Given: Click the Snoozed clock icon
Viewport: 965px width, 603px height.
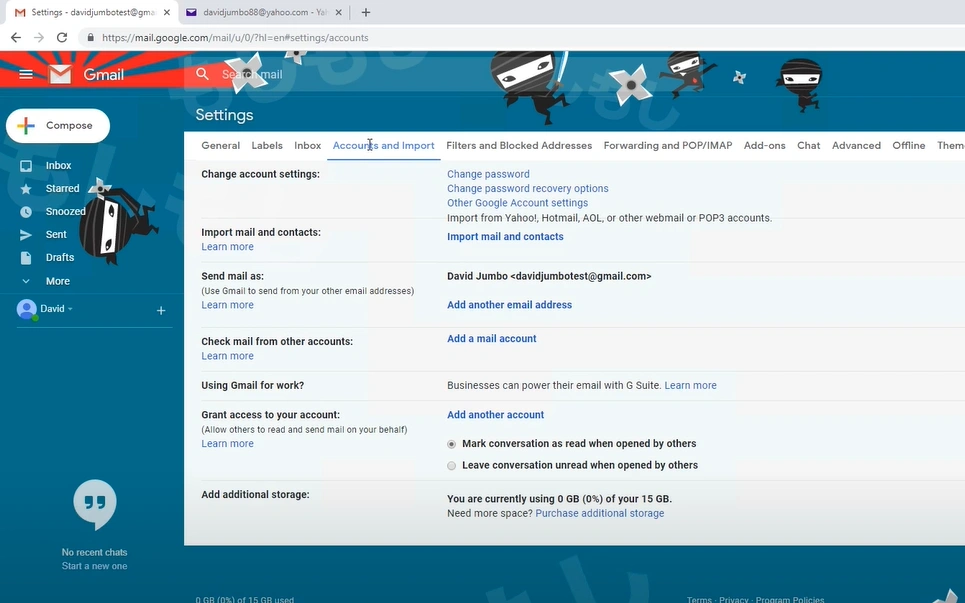Looking at the screenshot, I should click(x=26, y=212).
